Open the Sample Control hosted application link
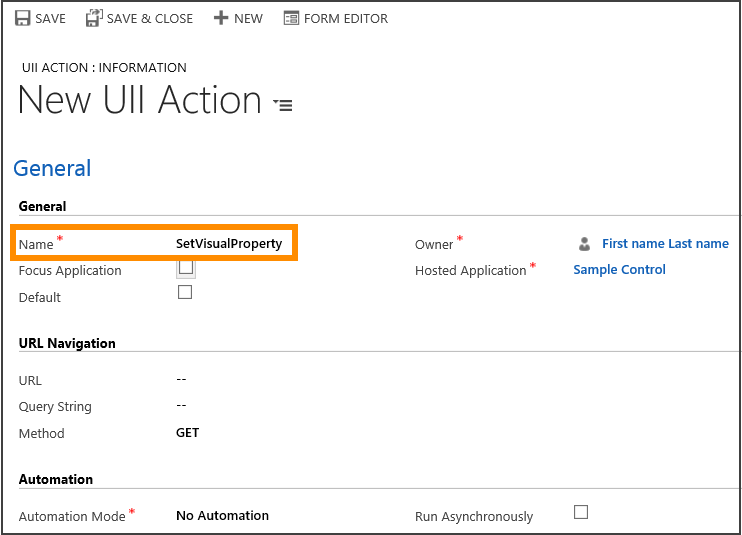 [619, 270]
